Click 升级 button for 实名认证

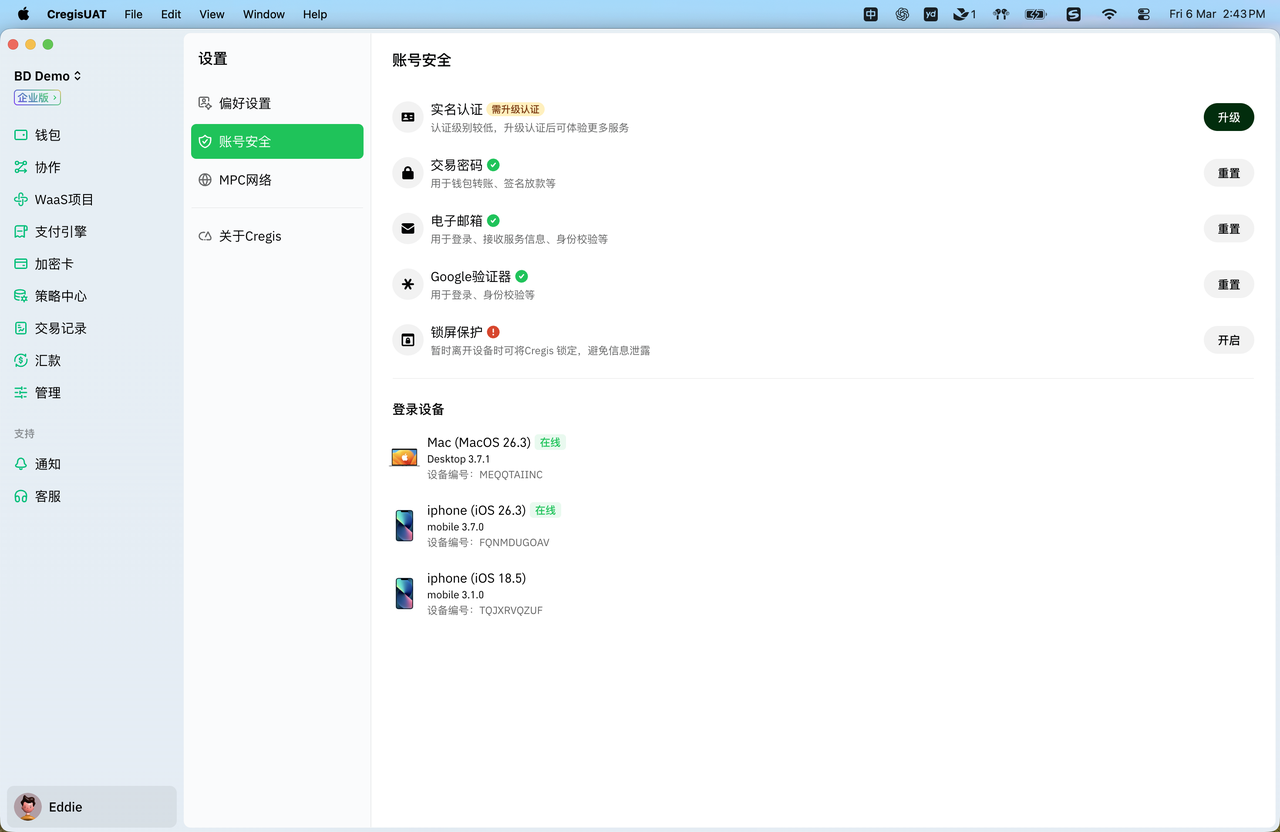click(1228, 117)
